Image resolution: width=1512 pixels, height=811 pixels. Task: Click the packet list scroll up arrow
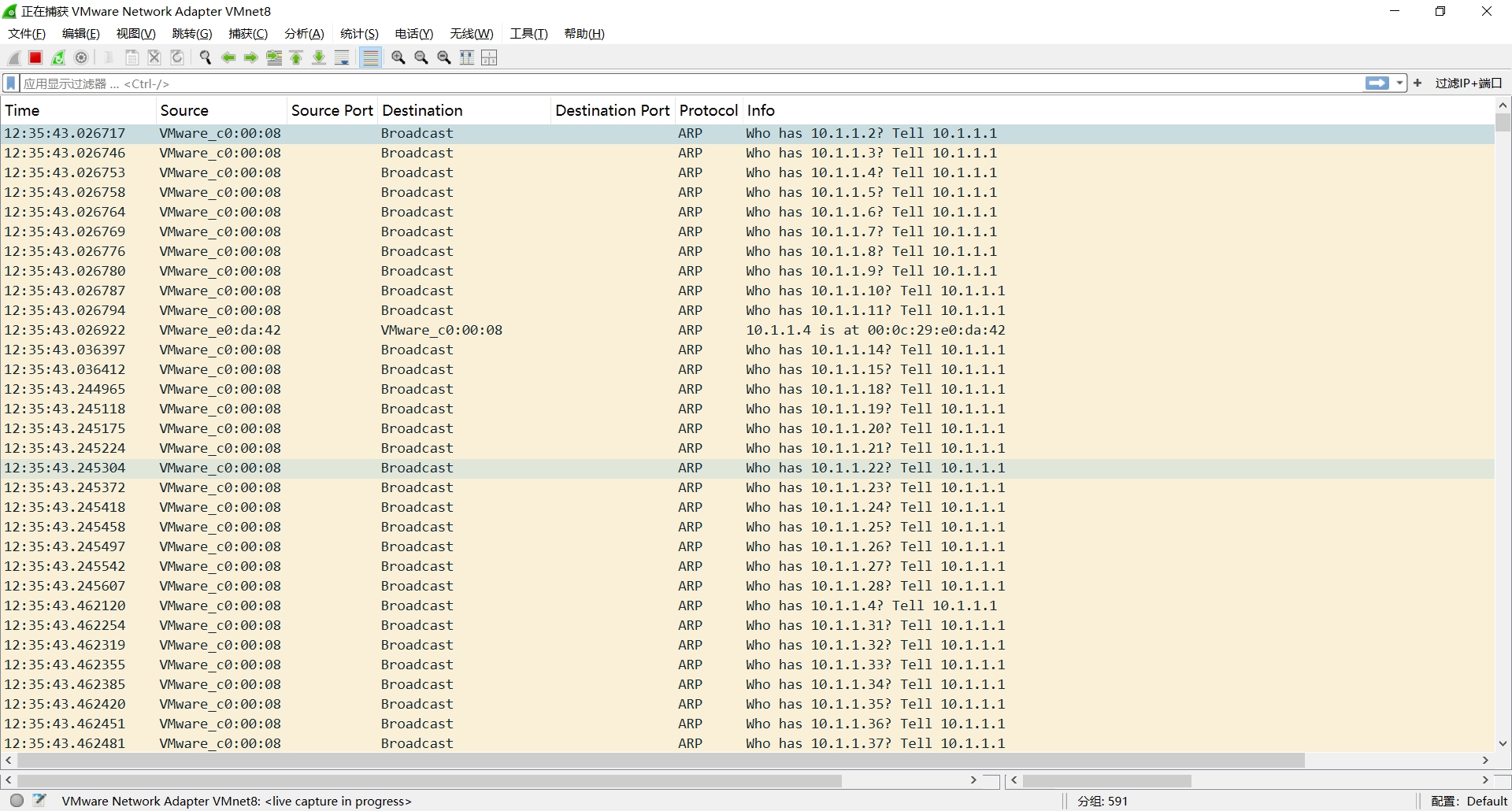(1503, 106)
